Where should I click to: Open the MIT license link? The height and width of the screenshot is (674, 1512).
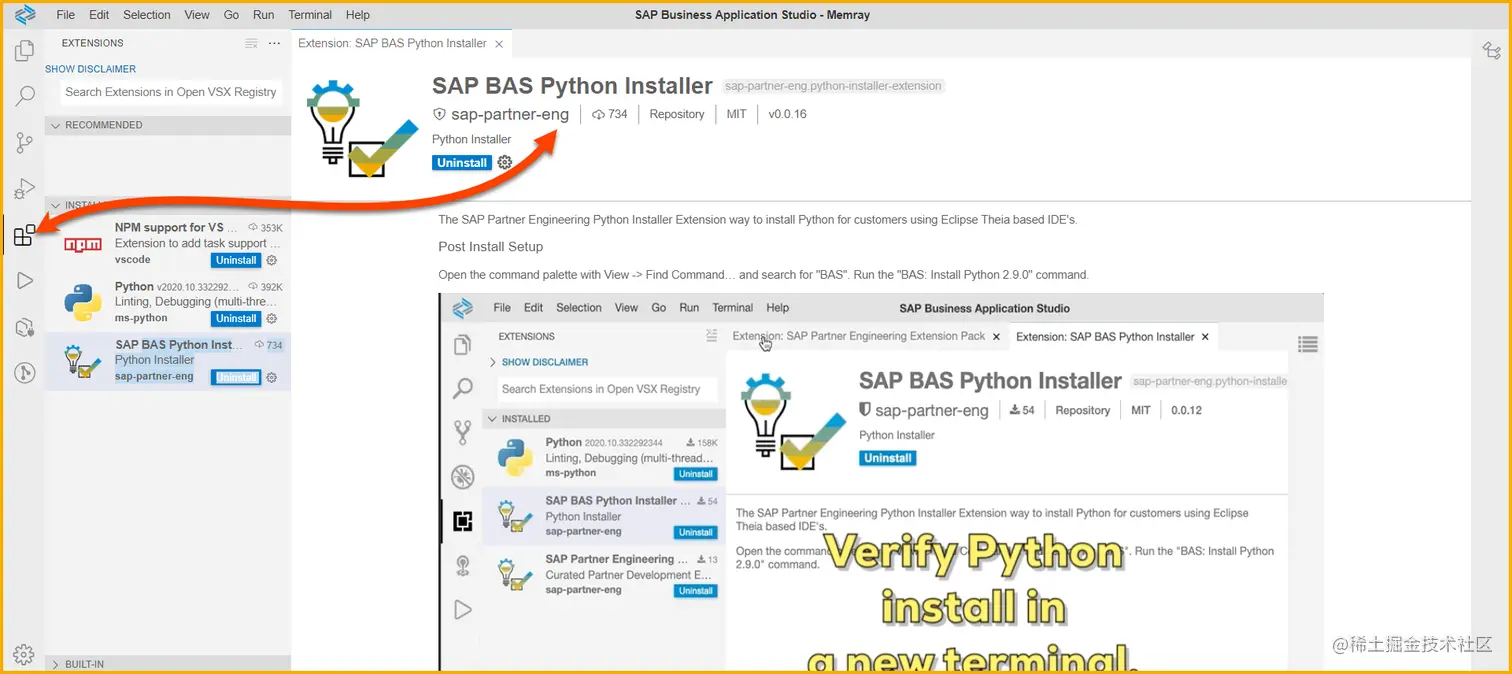point(737,114)
